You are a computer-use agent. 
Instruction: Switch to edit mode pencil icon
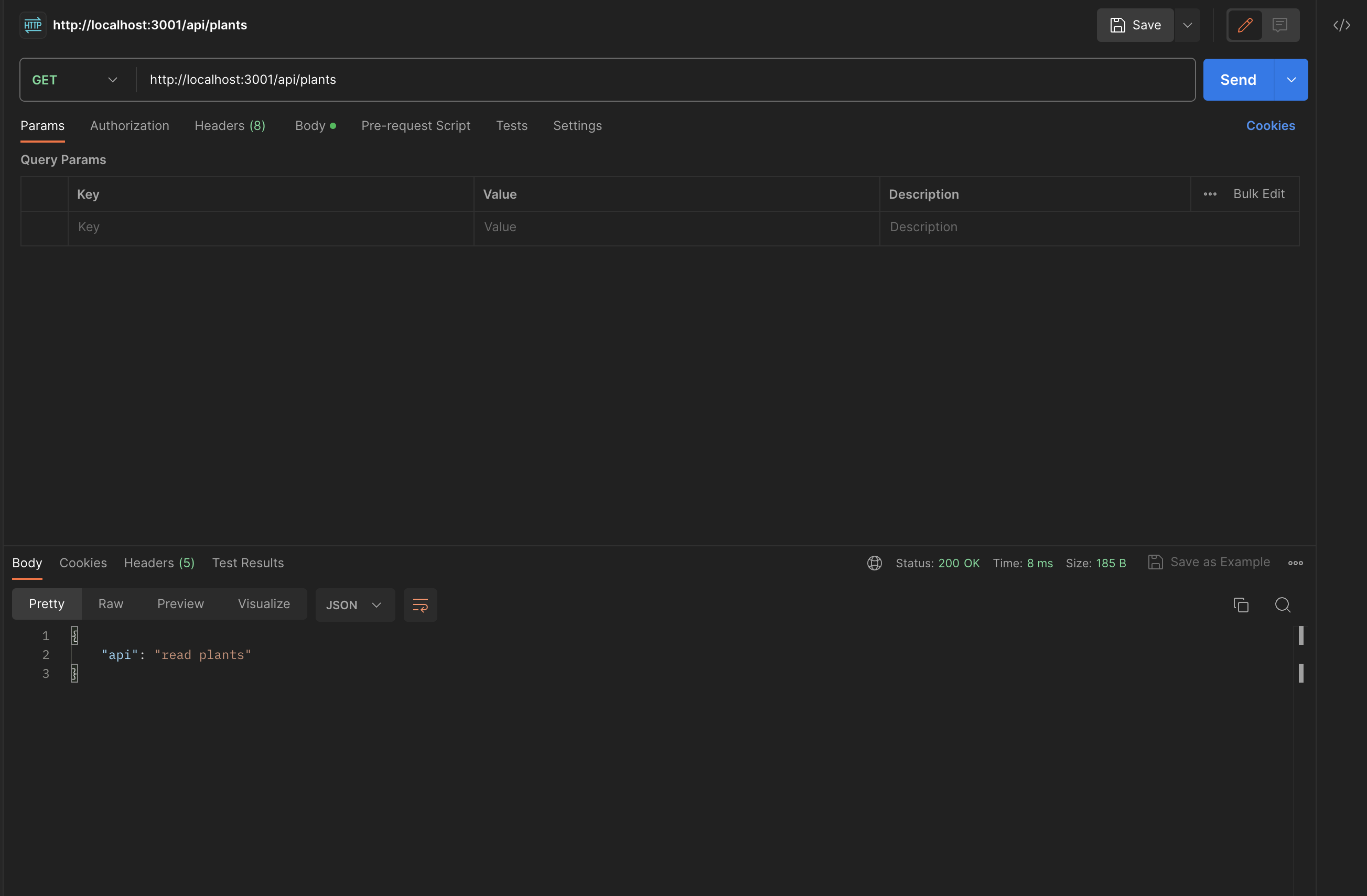point(1245,25)
